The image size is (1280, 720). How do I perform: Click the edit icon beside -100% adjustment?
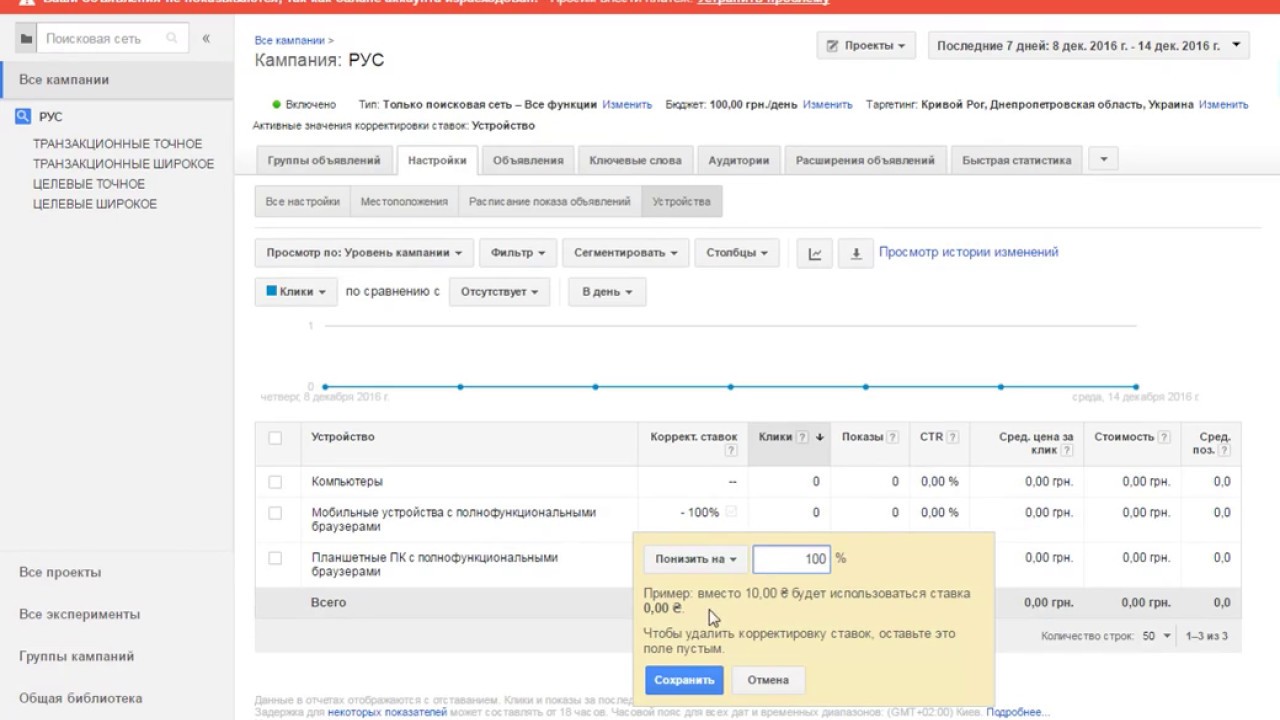[731, 512]
